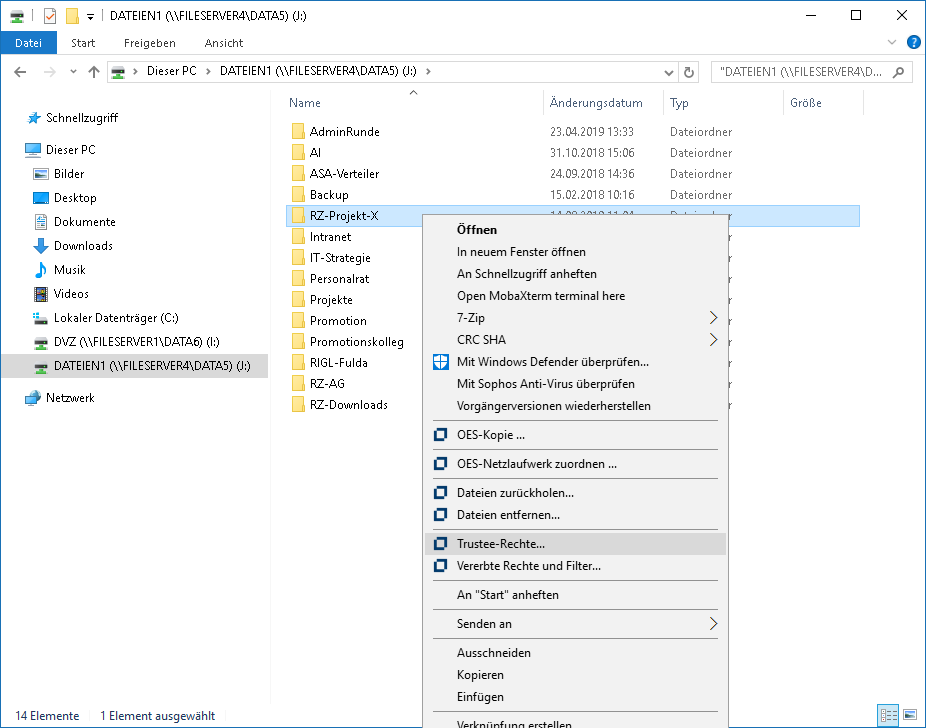Choose Trustee-Rechte from the context menu
Viewport: 926px width, 728px height.
(x=501, y=544)
